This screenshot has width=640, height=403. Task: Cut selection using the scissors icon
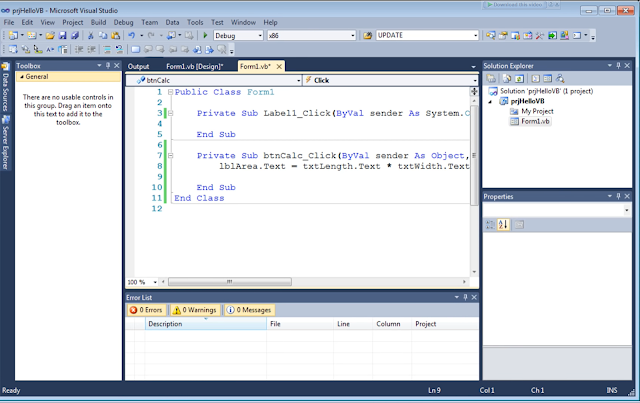[91, 36]
